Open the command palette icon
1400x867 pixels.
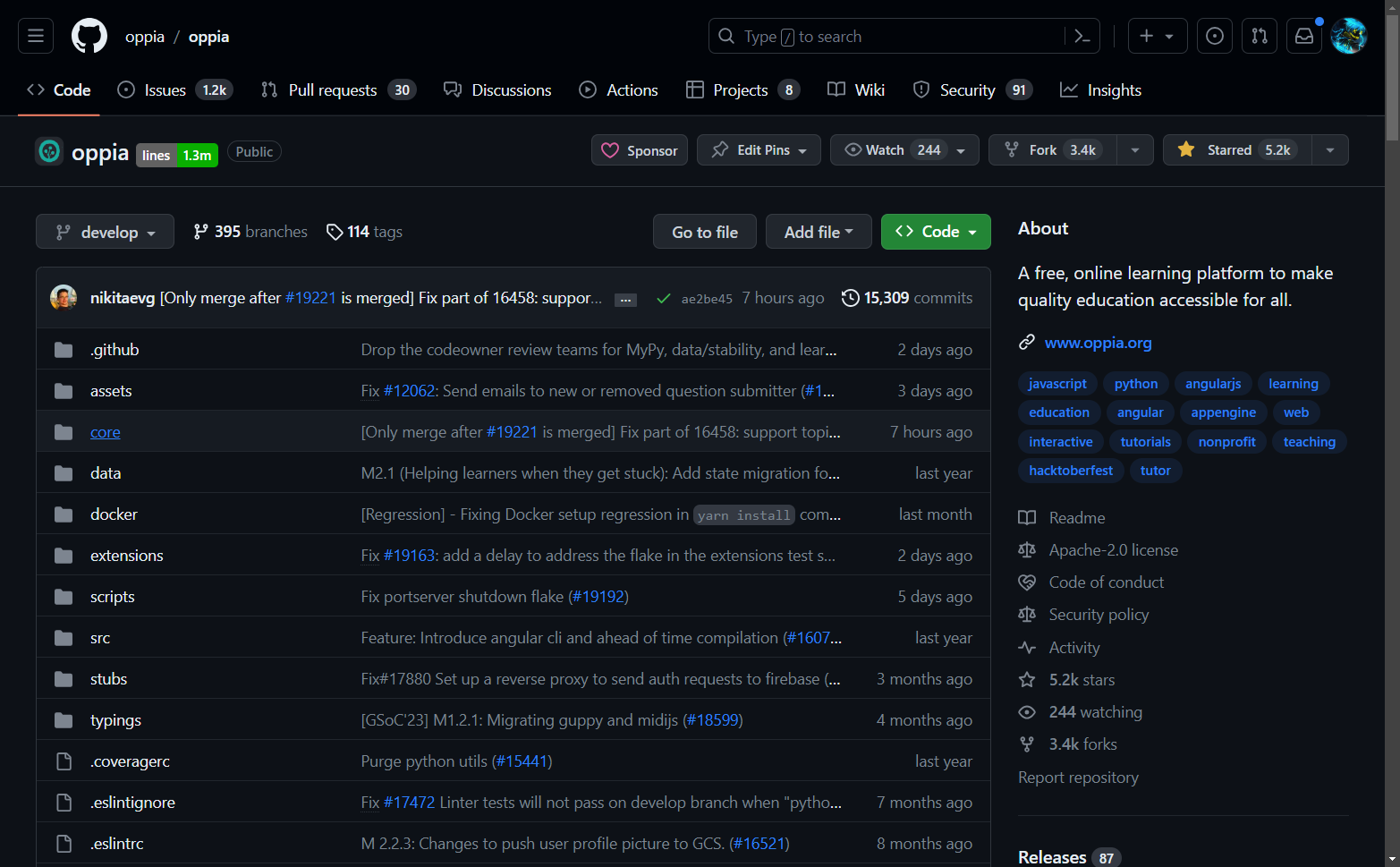[x=1082, y=36]
